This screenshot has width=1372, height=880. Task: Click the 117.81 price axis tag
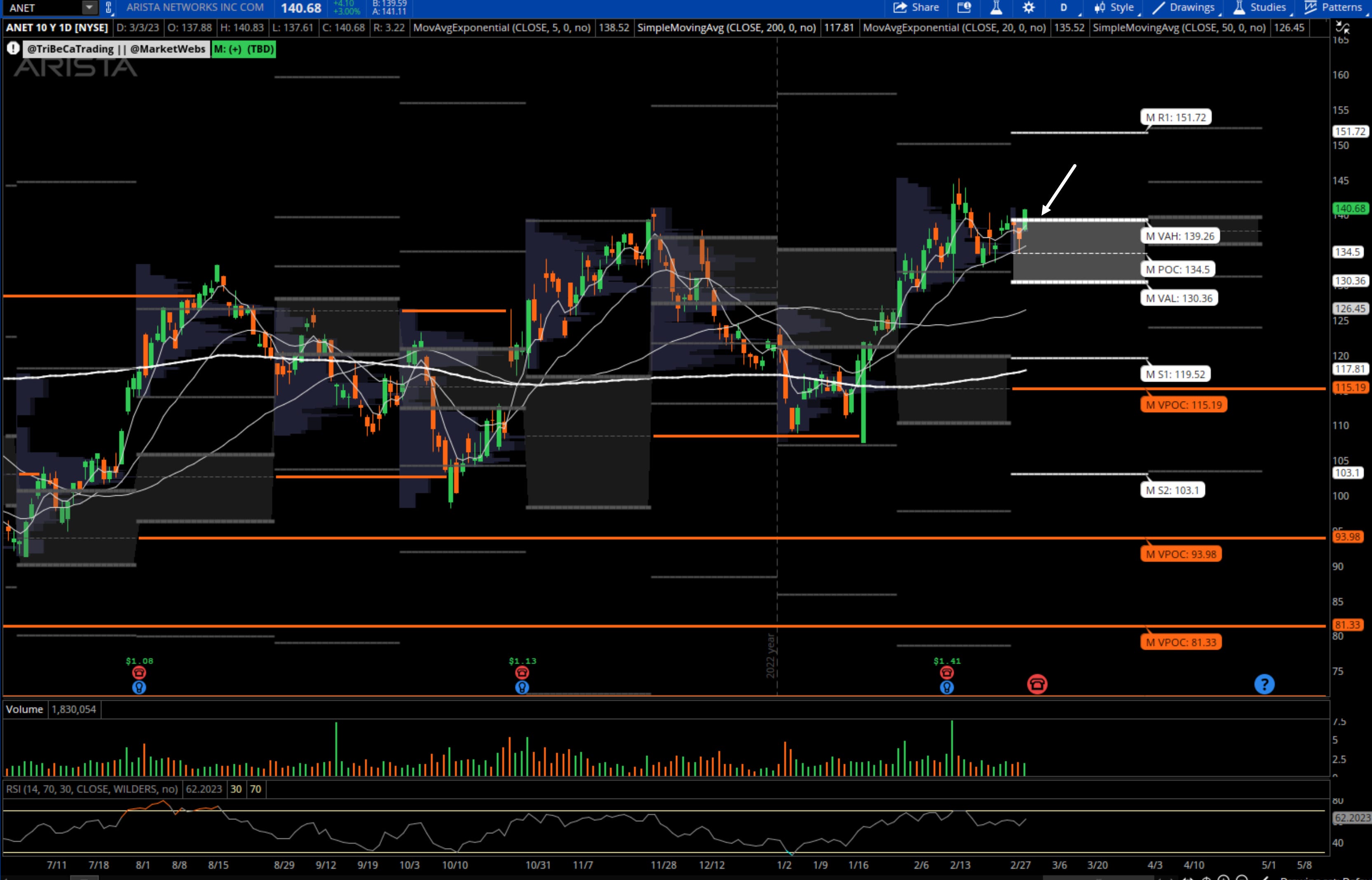pos(1350,368)
